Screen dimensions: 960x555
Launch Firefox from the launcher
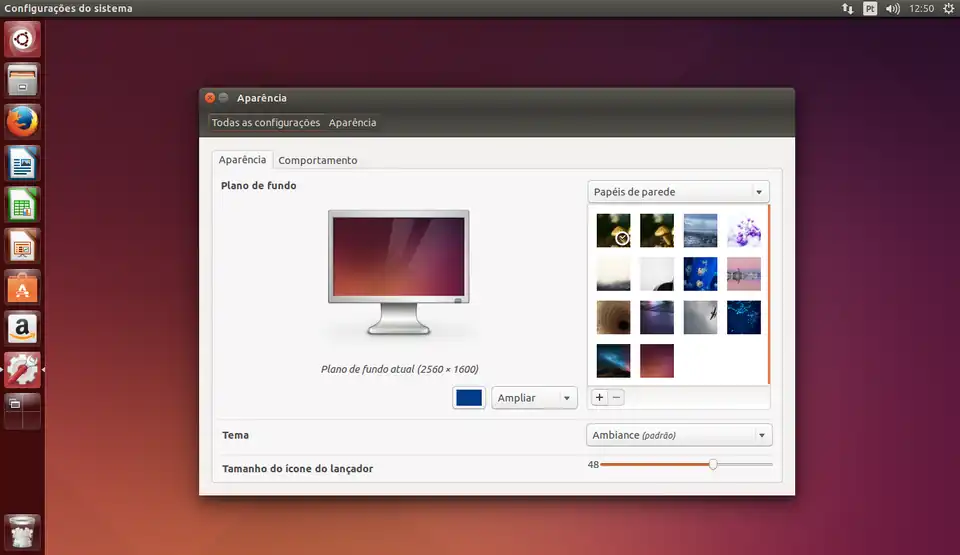22,121
